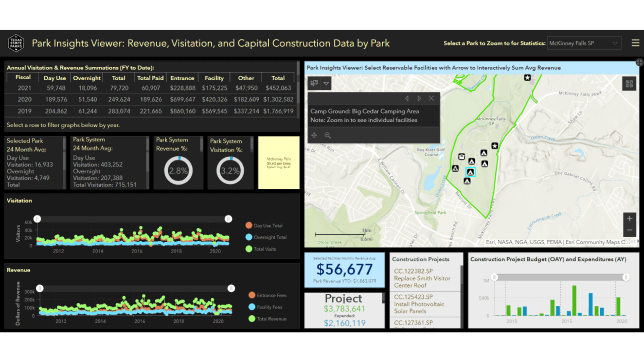Screen dimensions: 644x362
Task: Select project CC.122382.SP Replace Smith Visitor Center Roof
Action: [425, 278]
